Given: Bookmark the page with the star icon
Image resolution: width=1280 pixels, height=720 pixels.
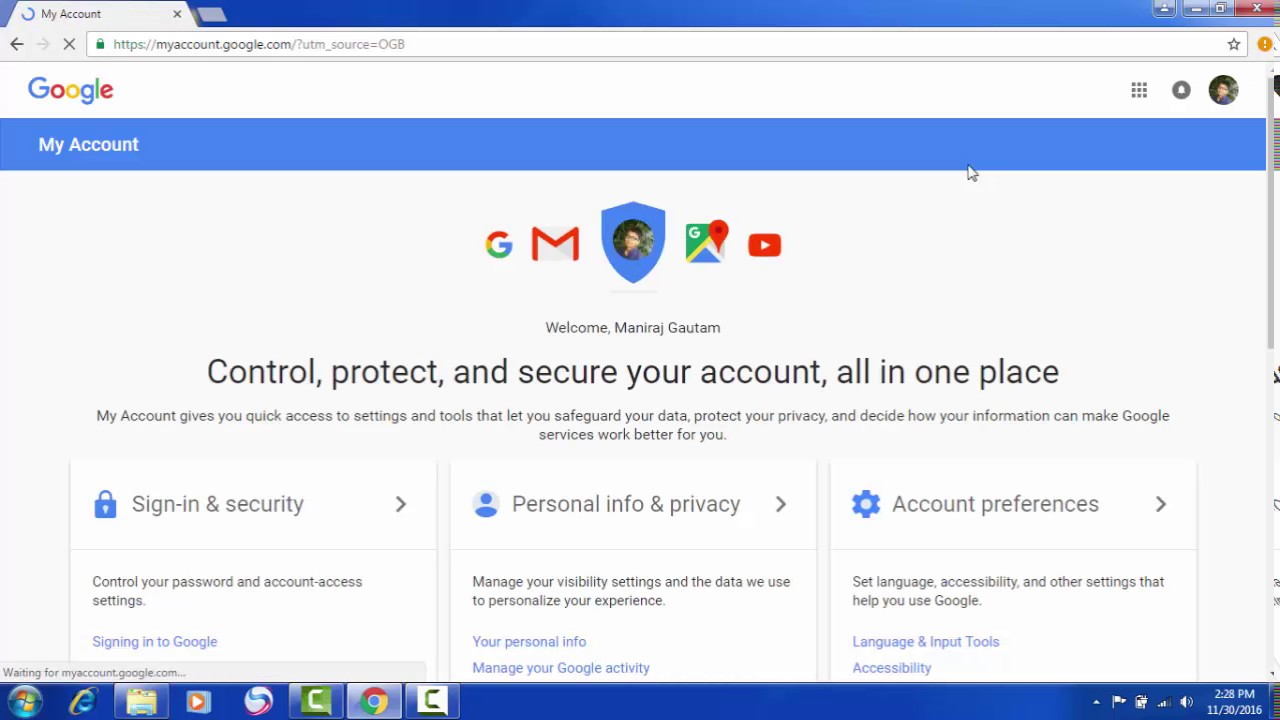Looking at the screenshot, I should (x=1234, y=44).
